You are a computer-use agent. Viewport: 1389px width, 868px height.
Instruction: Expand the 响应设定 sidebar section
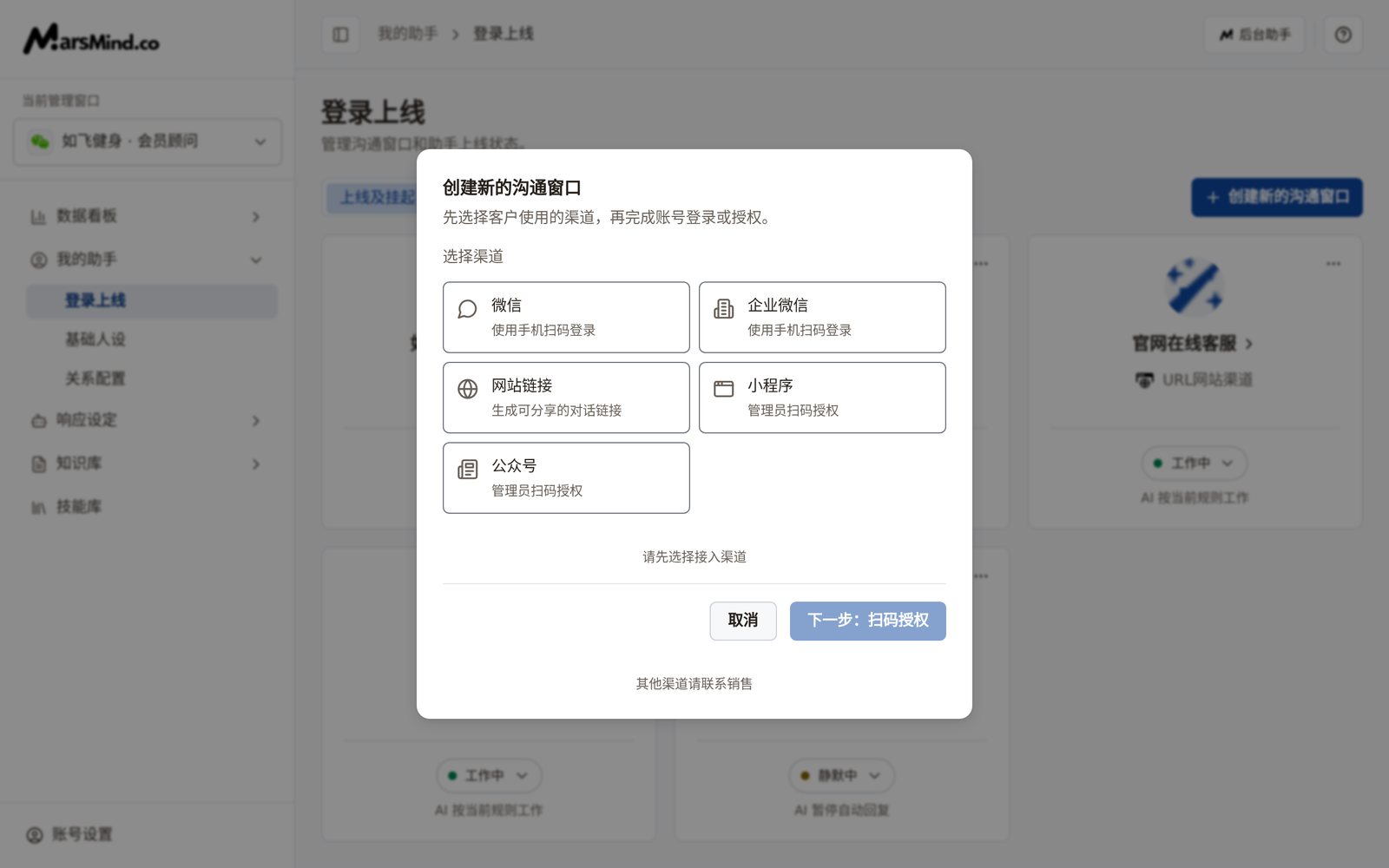(256, 421)
